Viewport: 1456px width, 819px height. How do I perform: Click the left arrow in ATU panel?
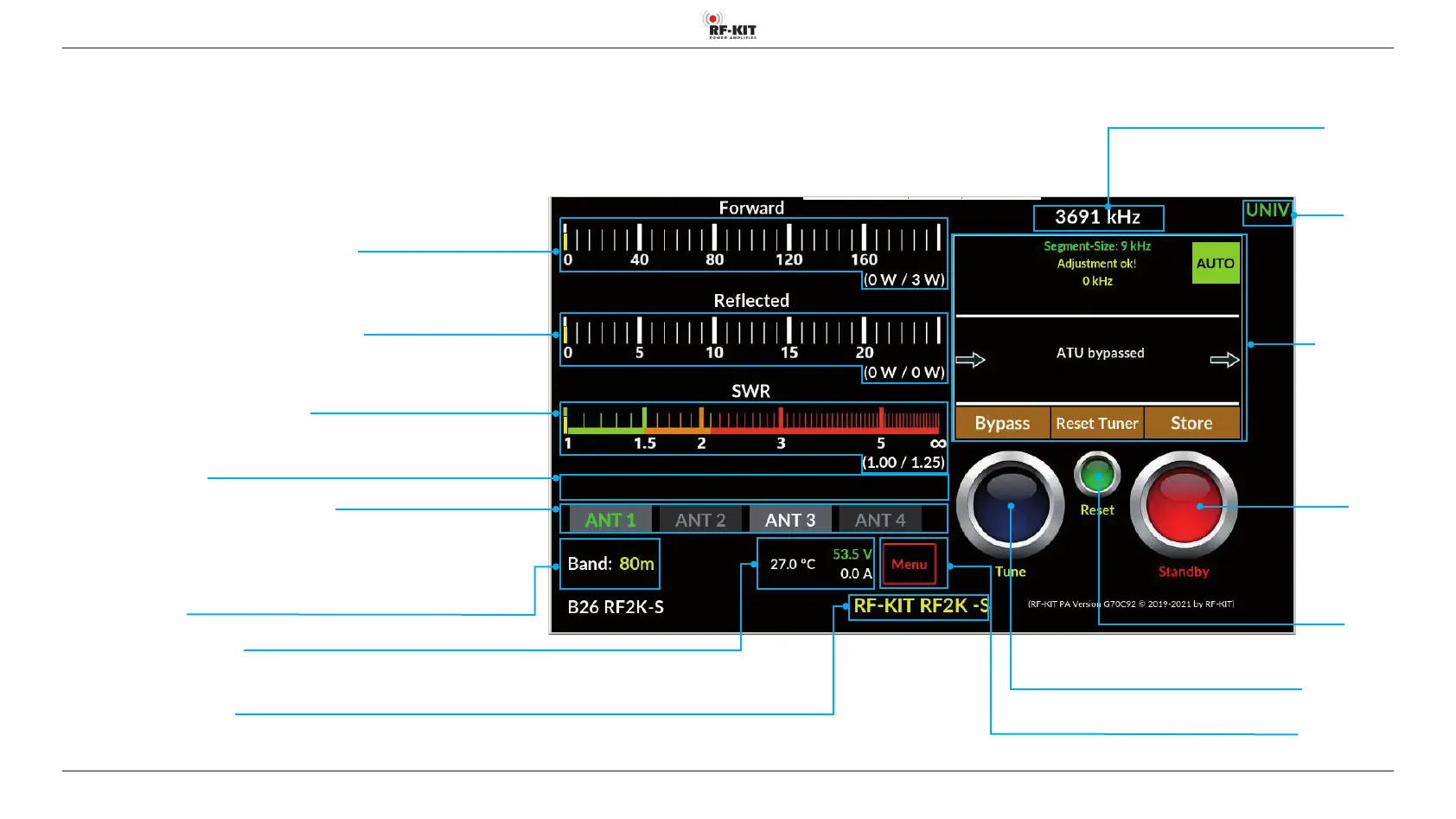tap(970, 360)
